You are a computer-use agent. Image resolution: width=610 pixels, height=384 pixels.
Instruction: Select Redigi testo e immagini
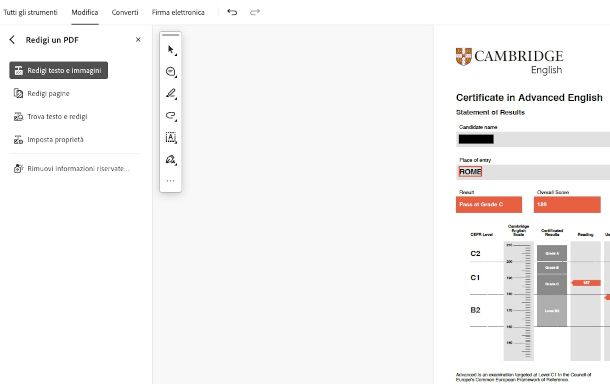(59, 70)
